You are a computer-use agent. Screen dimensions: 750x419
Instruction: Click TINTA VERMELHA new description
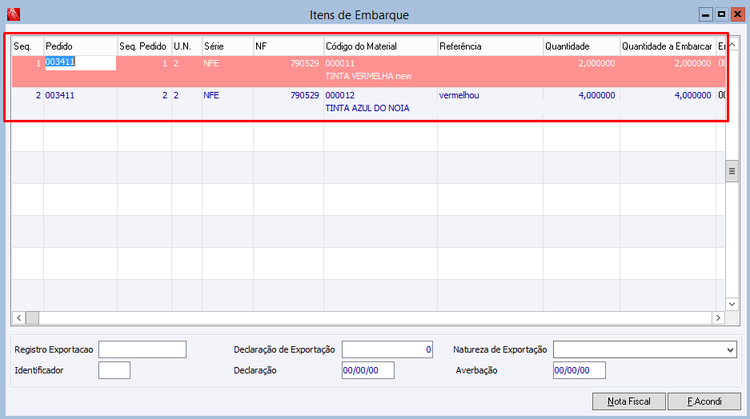368,76
